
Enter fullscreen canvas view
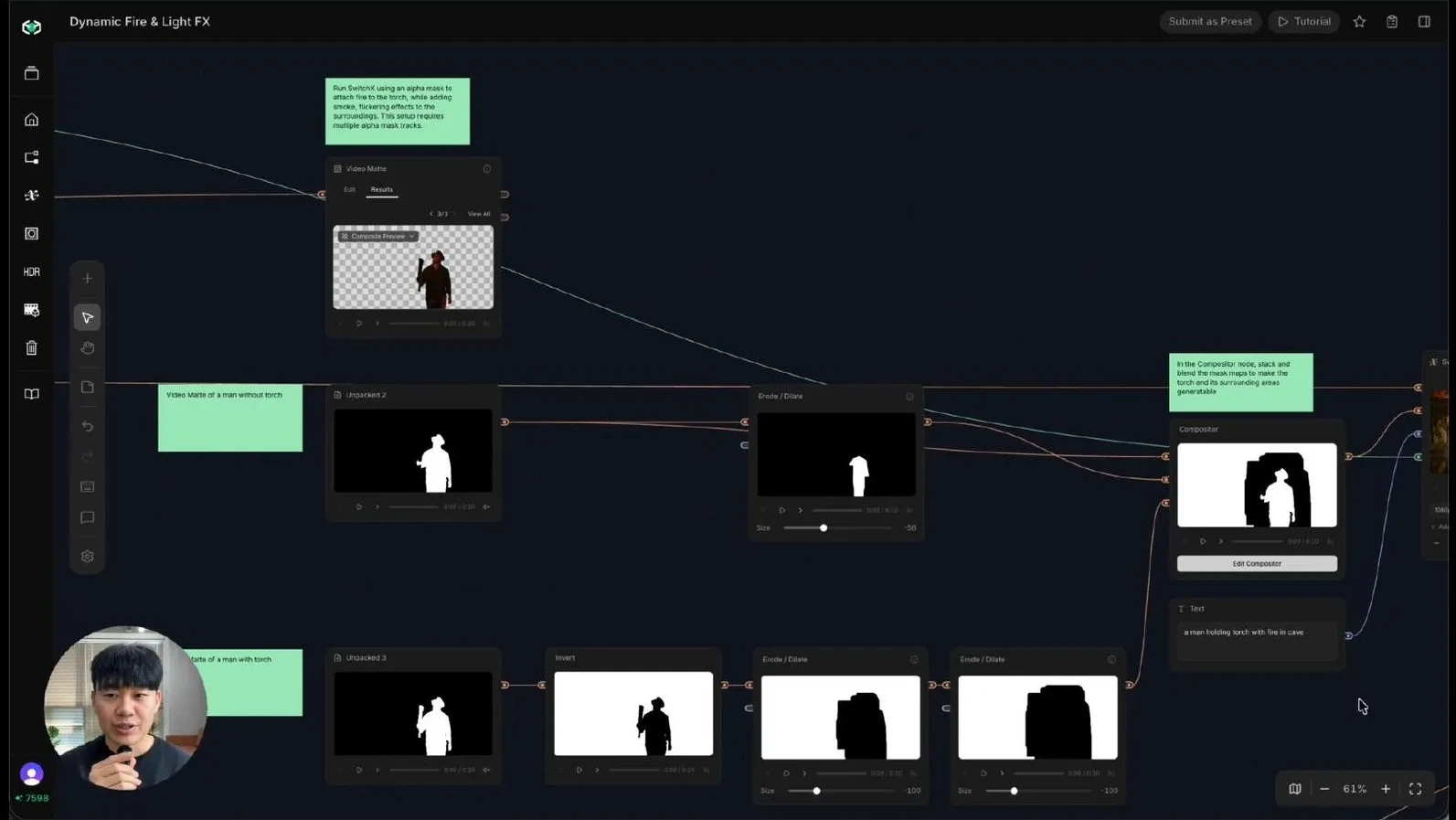tap(1415, 789)
